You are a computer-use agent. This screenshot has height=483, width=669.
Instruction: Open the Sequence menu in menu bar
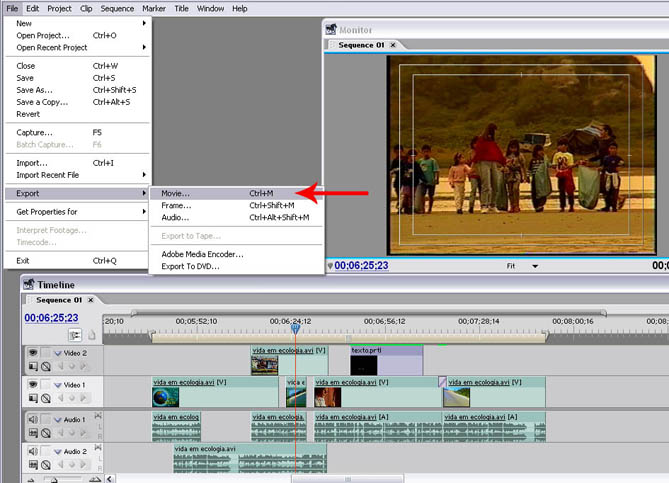click(117, 8)
